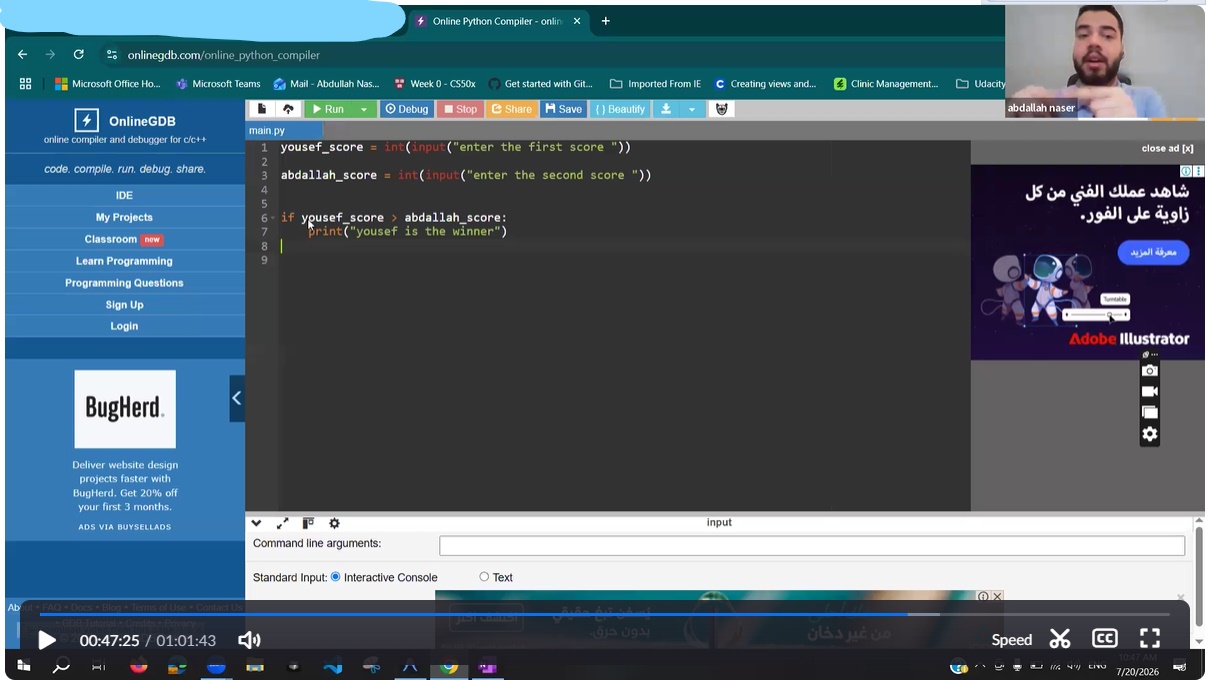Open Udacity bookmark folder
The width and height of the screenshot is (1208, 680).
[x=981, y=84]
